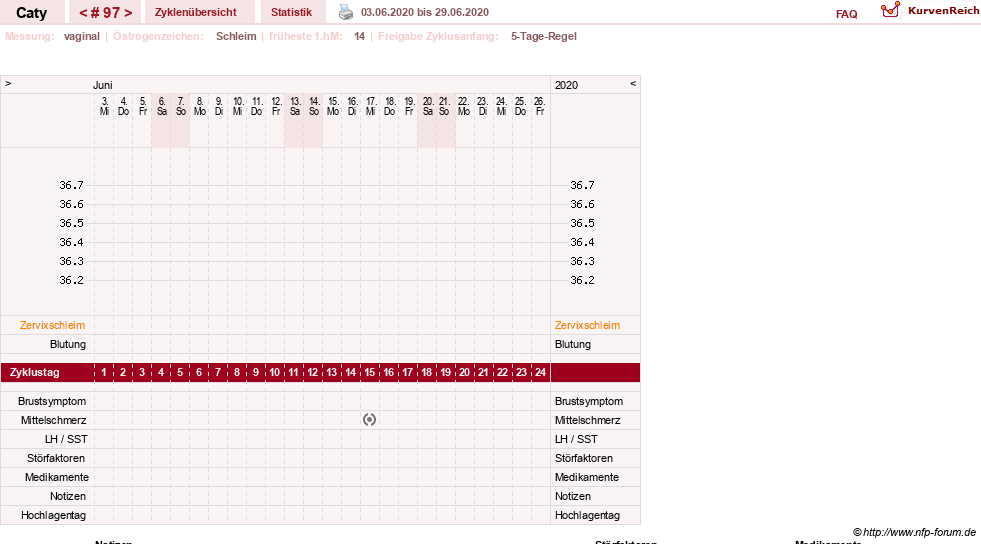Click the right 36.2 temperature label

click(x=582, y=280)
